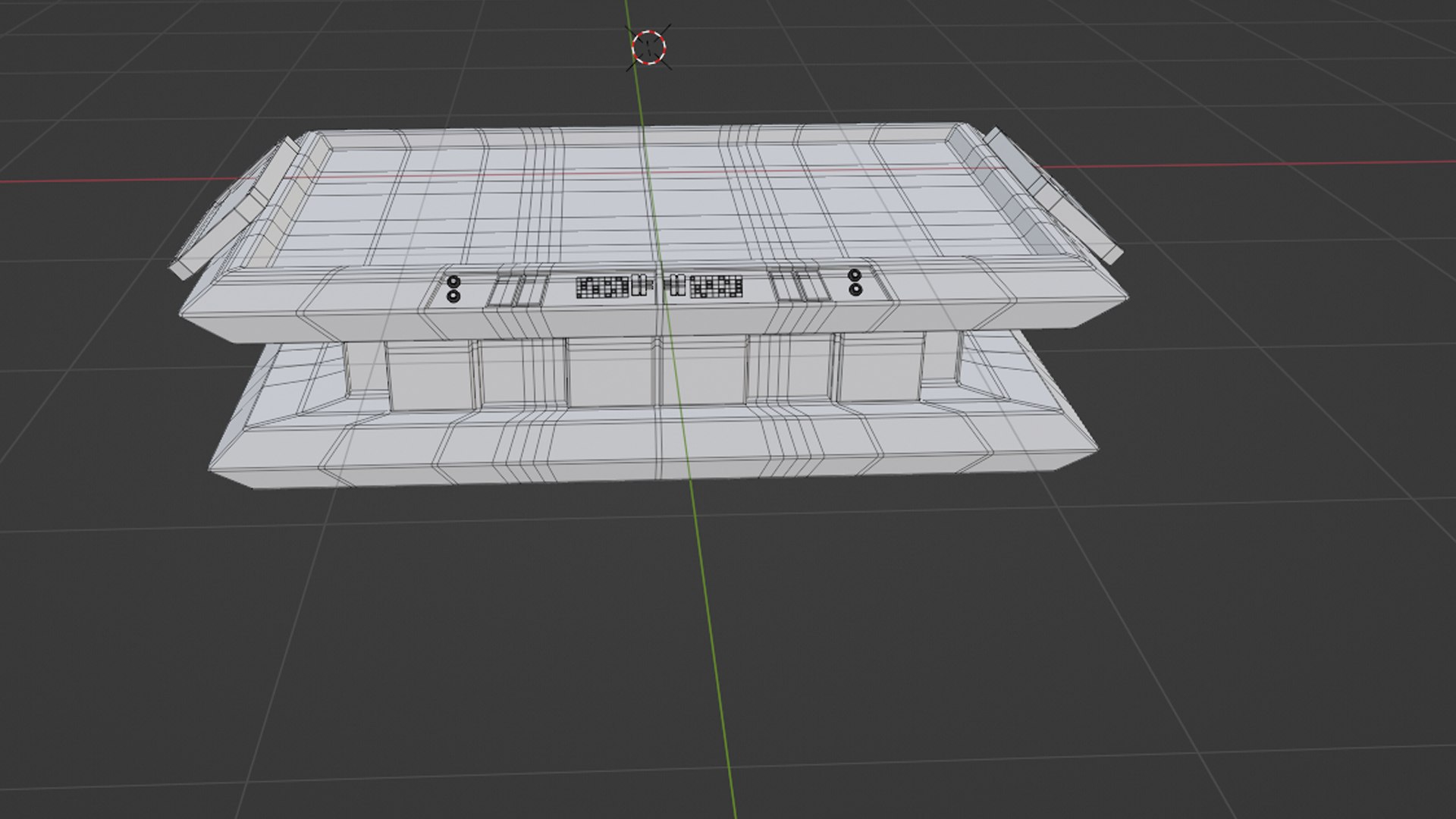Viewport: 1456px width, 819px height.
Task: Select the lower round knob on panel's left
Action: coord(453,297)
